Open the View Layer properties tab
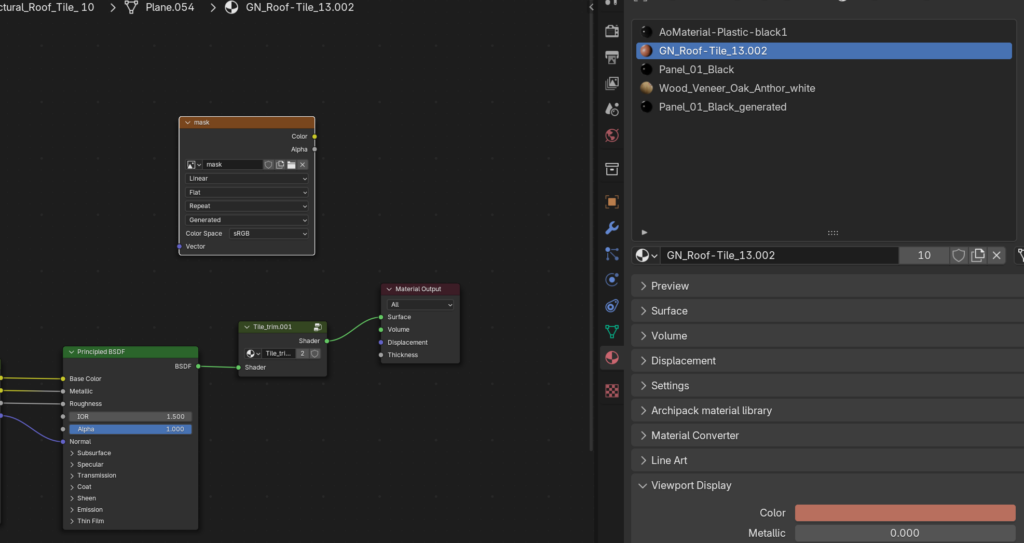This screenshot has height=543, width=1024. (x=612, y=83)
